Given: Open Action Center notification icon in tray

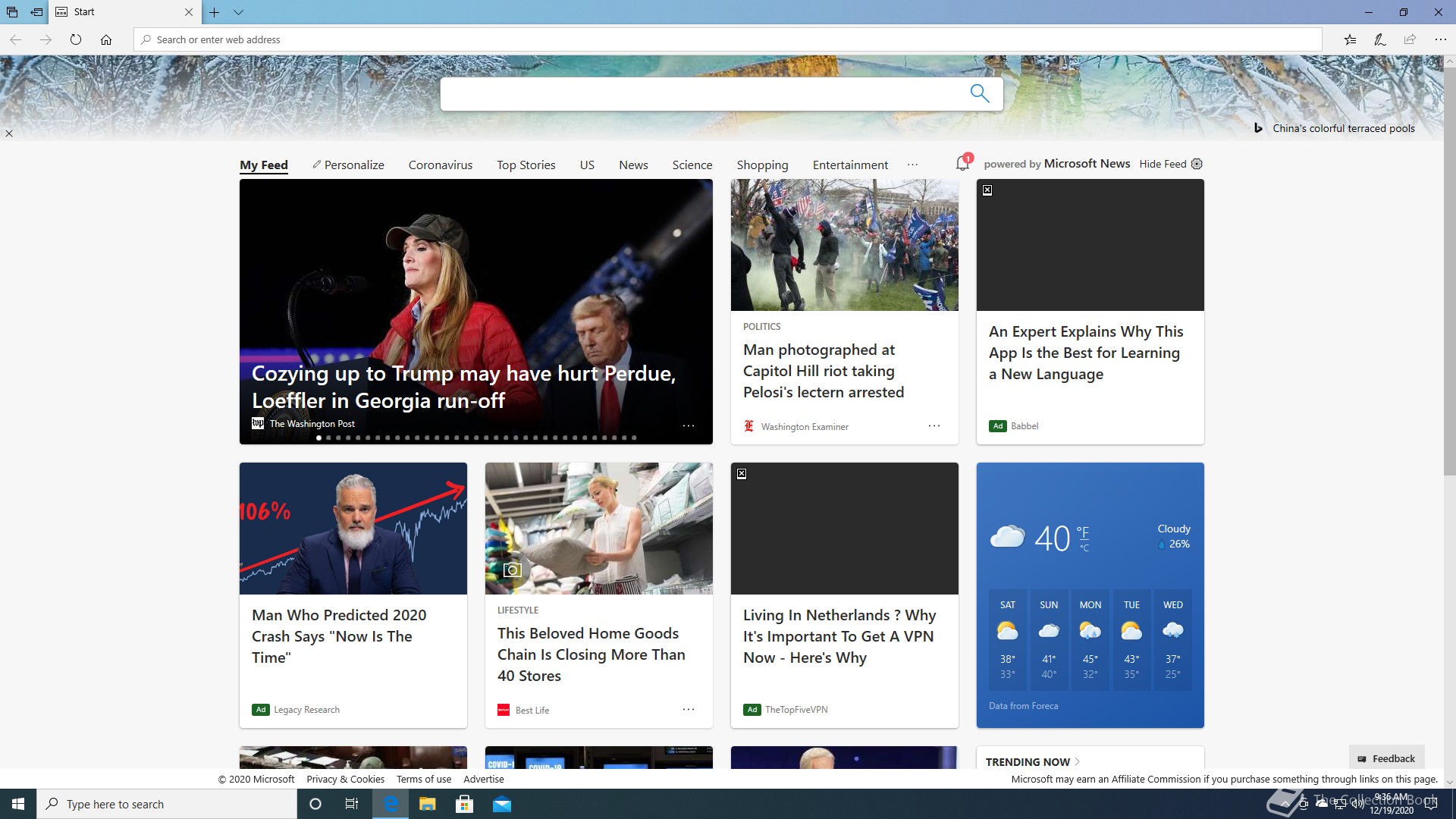Looking at the screenshot, I should click(x=1431, y=804).
